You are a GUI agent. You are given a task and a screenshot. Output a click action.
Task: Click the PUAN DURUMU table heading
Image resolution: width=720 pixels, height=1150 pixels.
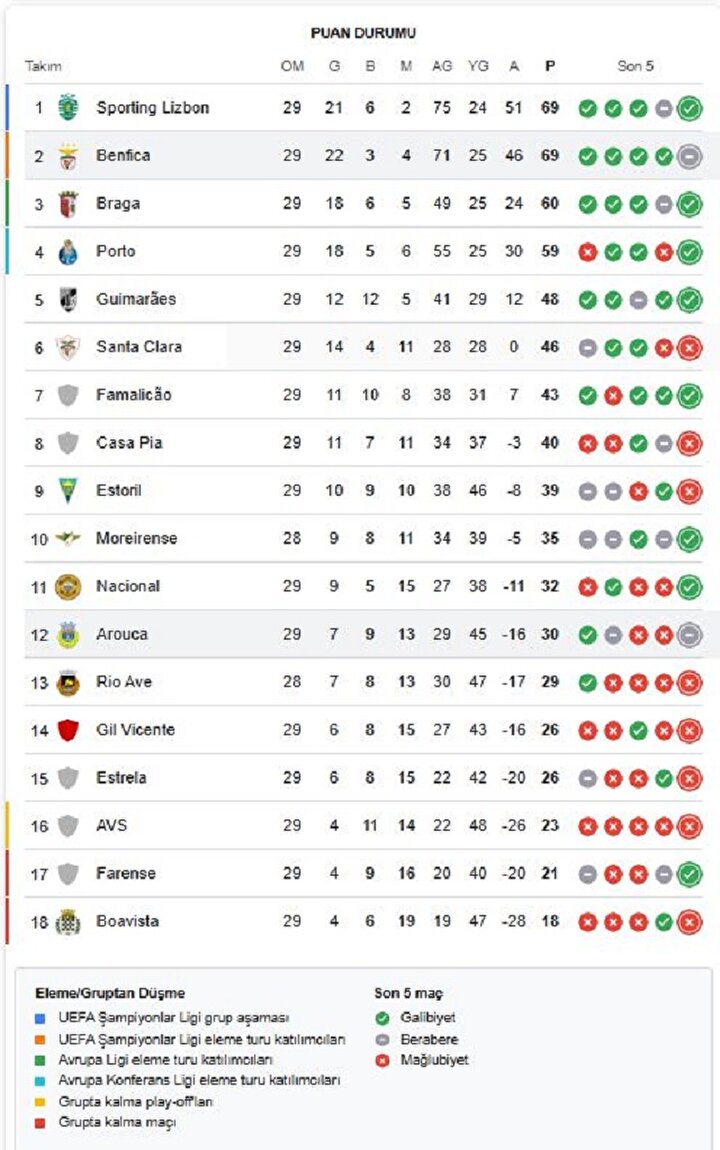[363, 33]
